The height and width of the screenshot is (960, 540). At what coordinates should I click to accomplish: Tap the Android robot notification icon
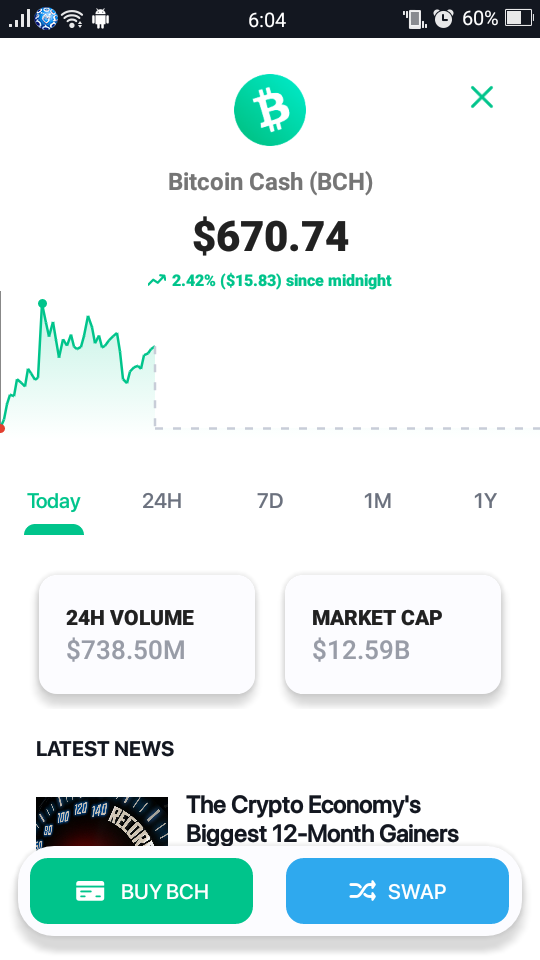pyautogui.click(x=100, y=19)
